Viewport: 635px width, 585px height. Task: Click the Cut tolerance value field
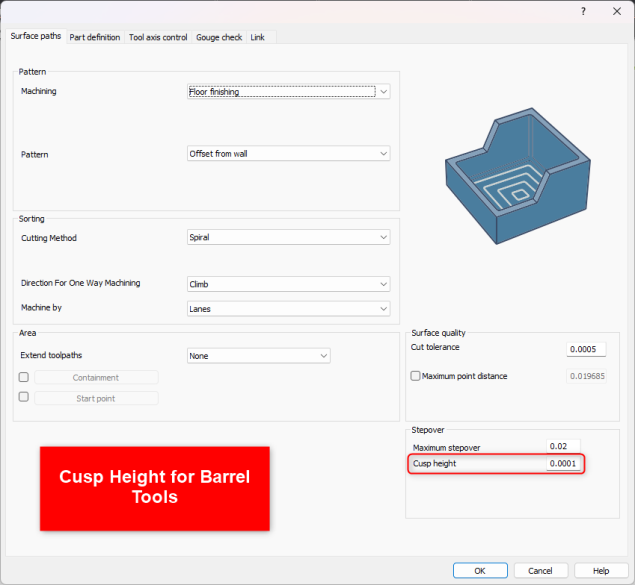coord(585,349)
